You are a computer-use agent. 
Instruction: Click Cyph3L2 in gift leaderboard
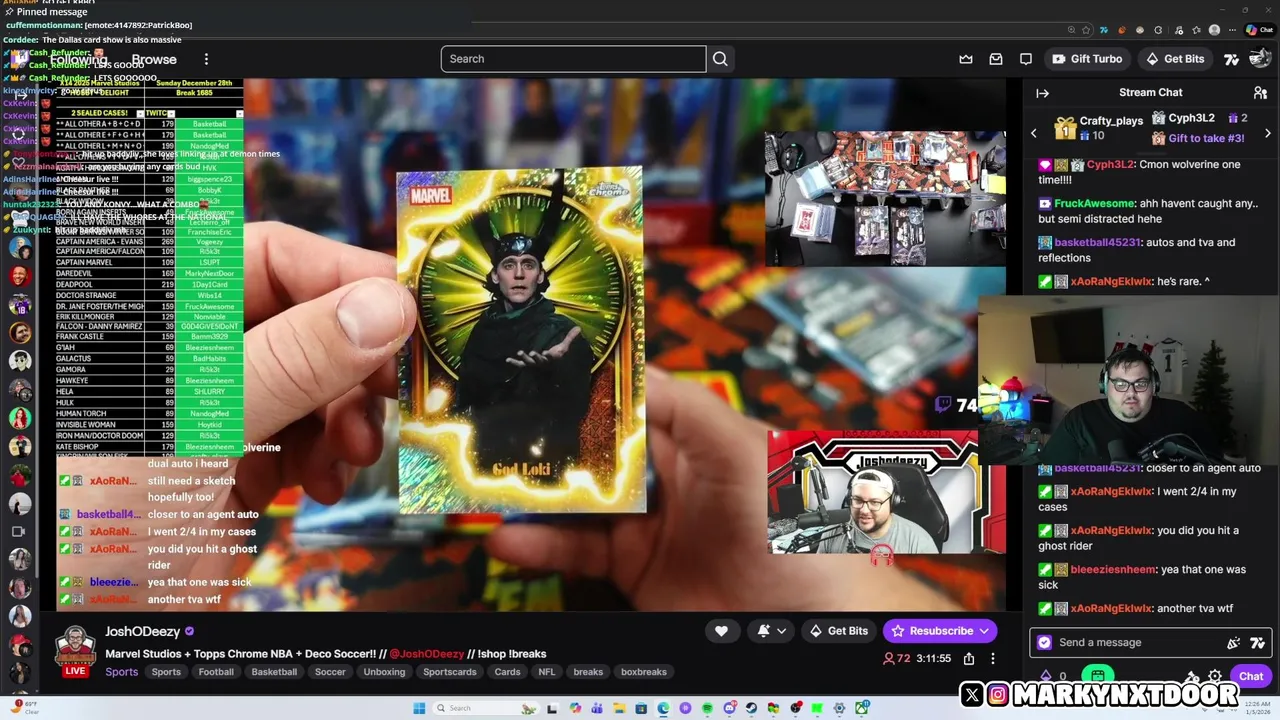tap(1191, 118)
